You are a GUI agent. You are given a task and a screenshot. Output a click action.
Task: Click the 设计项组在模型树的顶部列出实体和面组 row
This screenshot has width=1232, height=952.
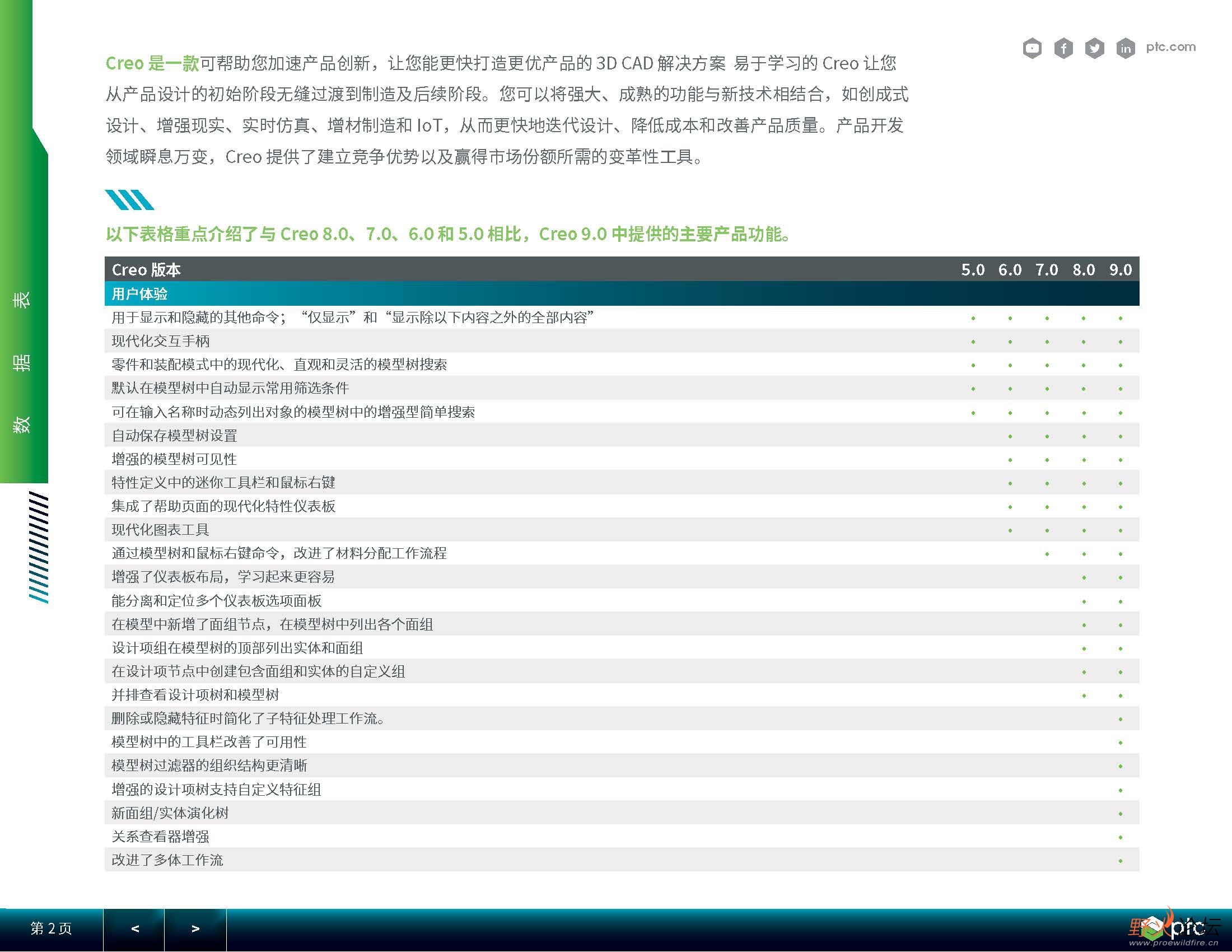pyautogui.click(x=622, y=647)
